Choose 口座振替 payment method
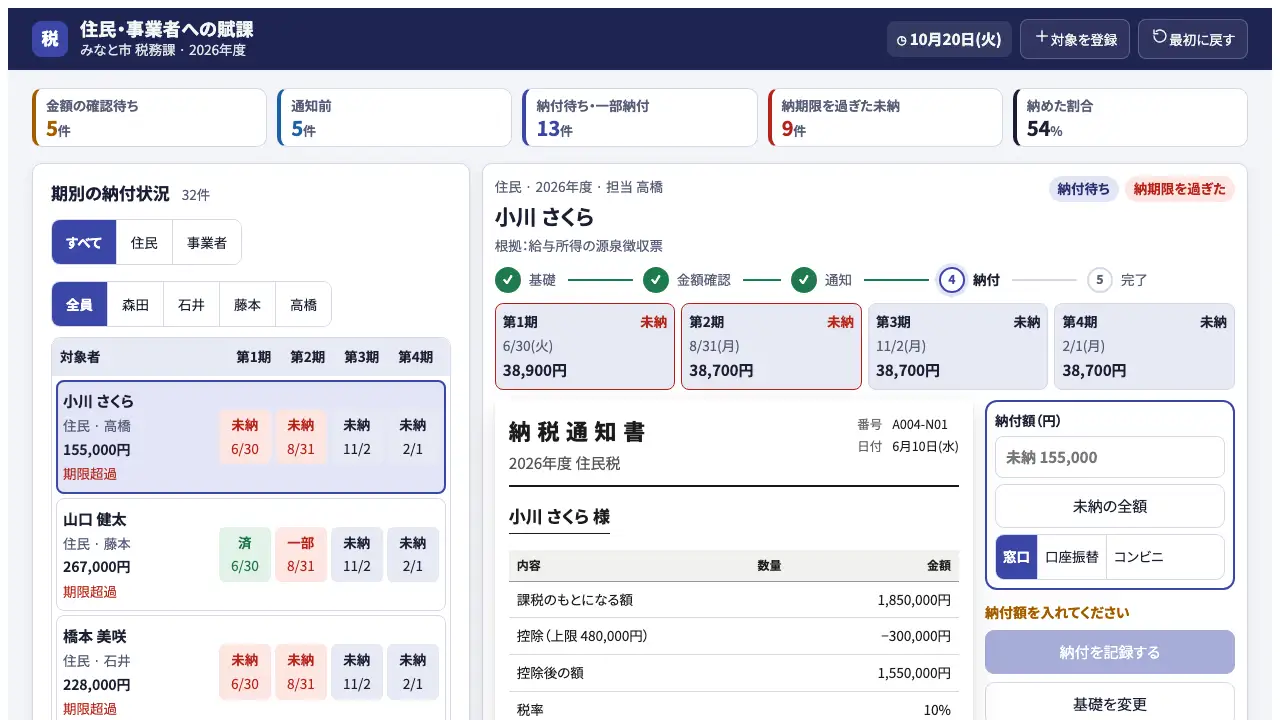Screen dimensions: 1280x720 click(x=1071, y=557)
